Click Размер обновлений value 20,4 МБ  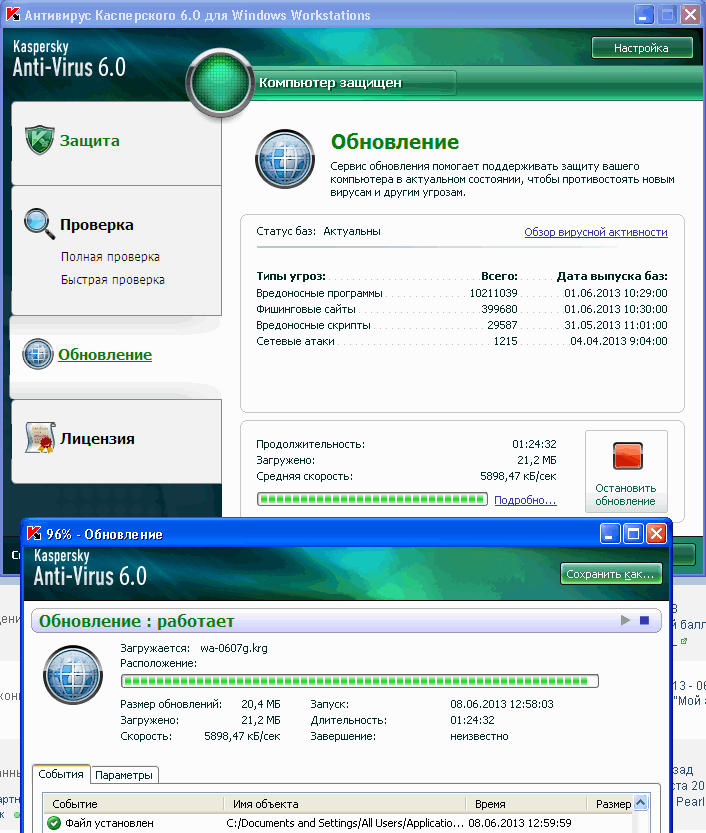pos(261,704)
